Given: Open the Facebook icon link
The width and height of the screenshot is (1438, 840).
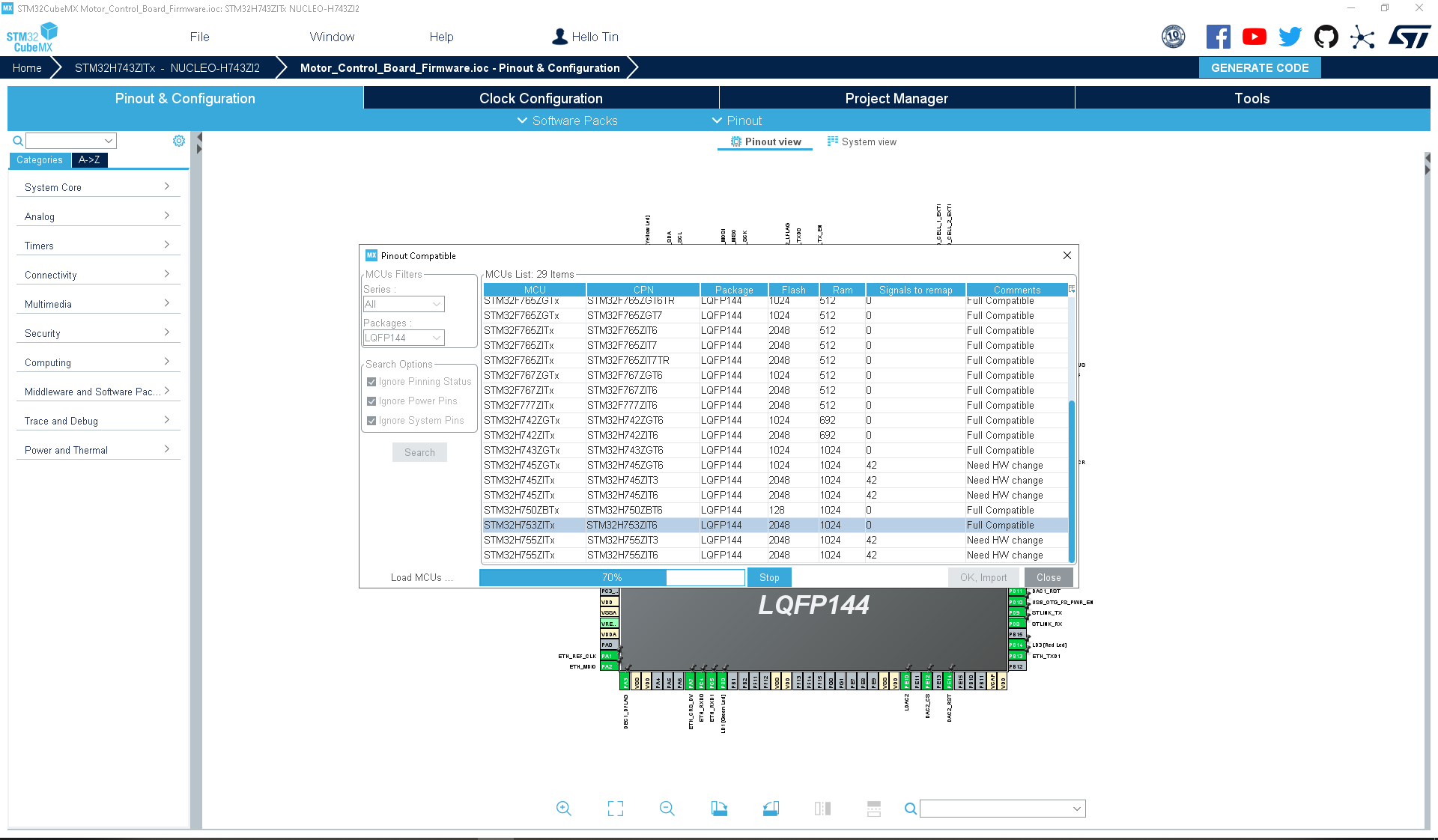Looking at the screenshot, I should [x=1219, y=37].
